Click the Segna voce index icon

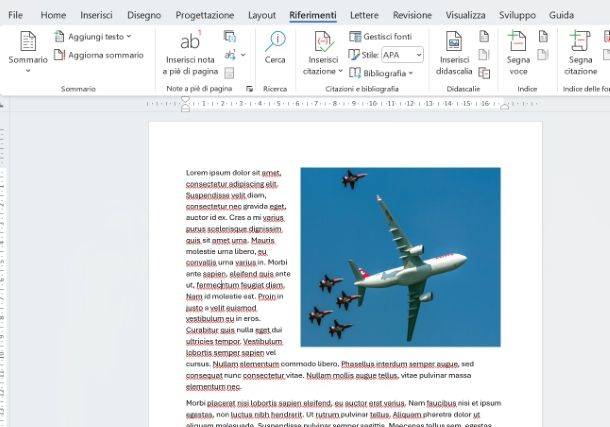517,43
